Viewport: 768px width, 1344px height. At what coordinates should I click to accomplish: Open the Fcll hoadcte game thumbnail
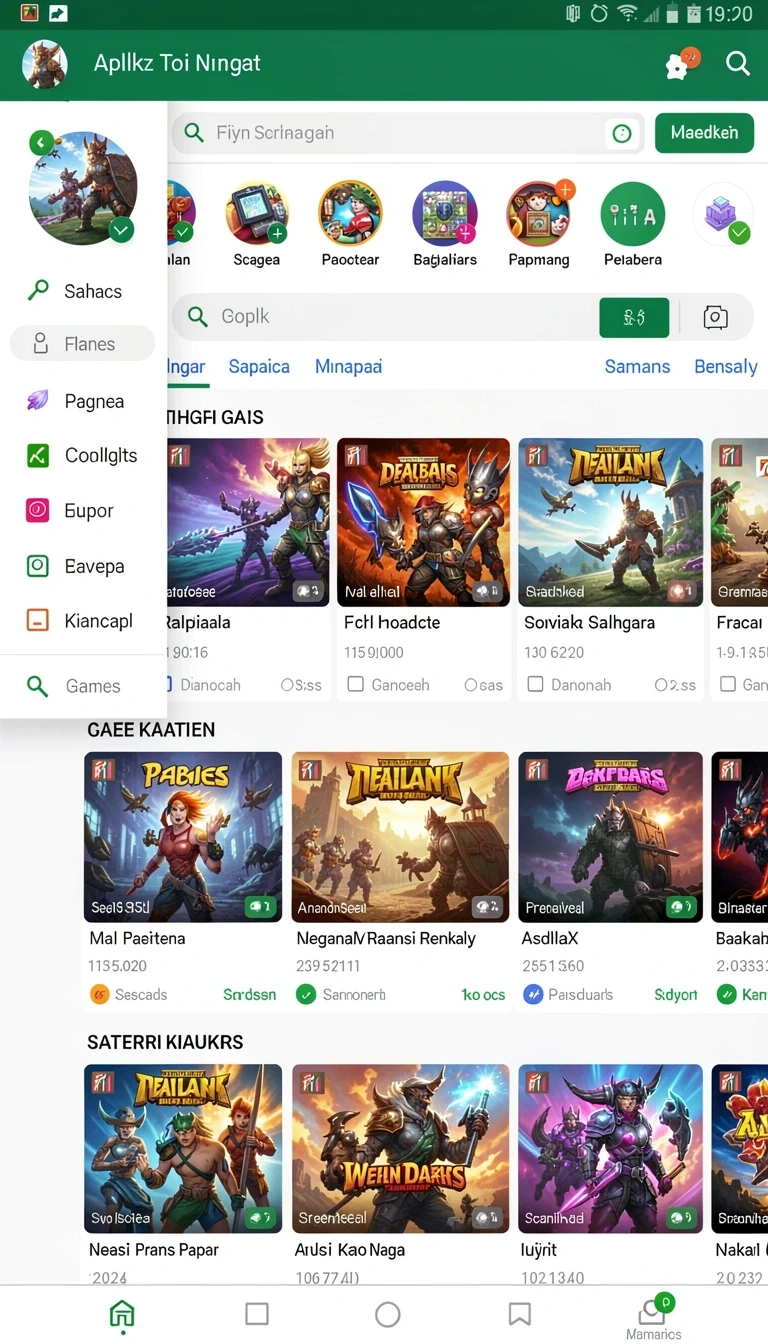pos(423,522)
